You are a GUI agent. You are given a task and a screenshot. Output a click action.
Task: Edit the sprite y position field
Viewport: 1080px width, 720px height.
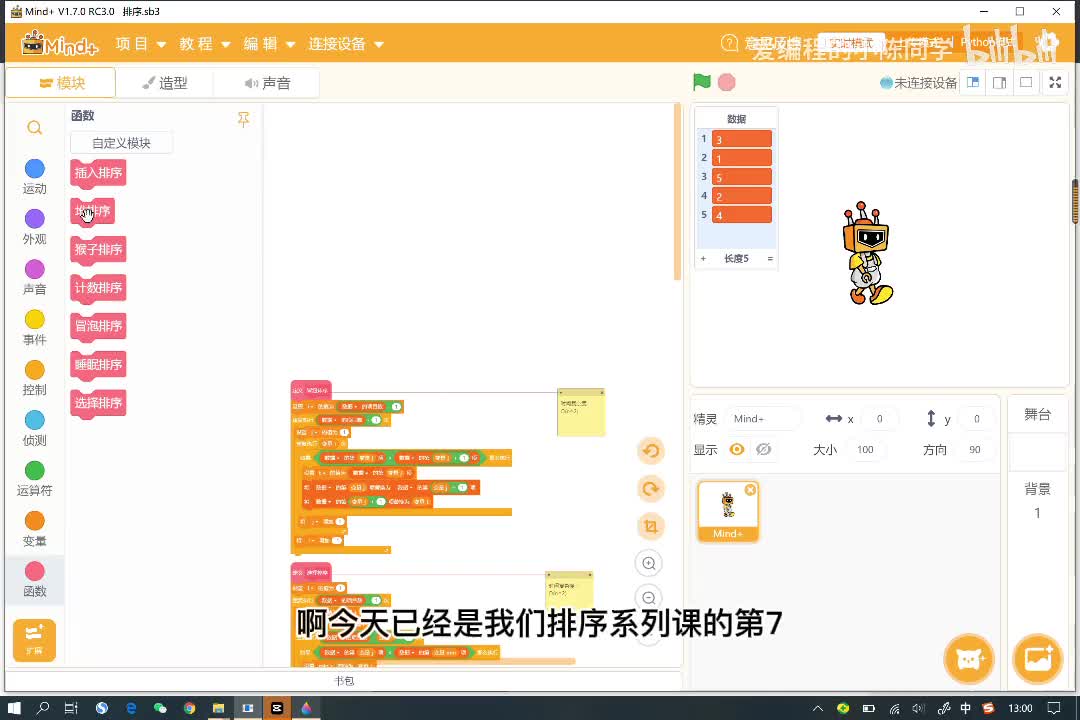(x=976, y=418)
